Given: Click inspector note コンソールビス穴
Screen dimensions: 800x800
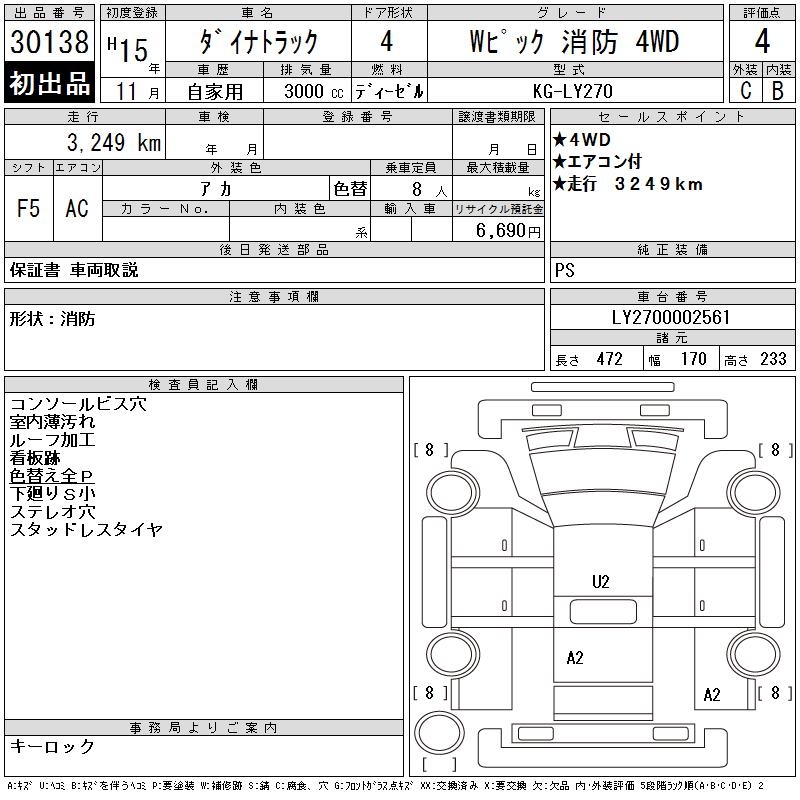Looking at the screenshot, I should [x=78, y=404].
